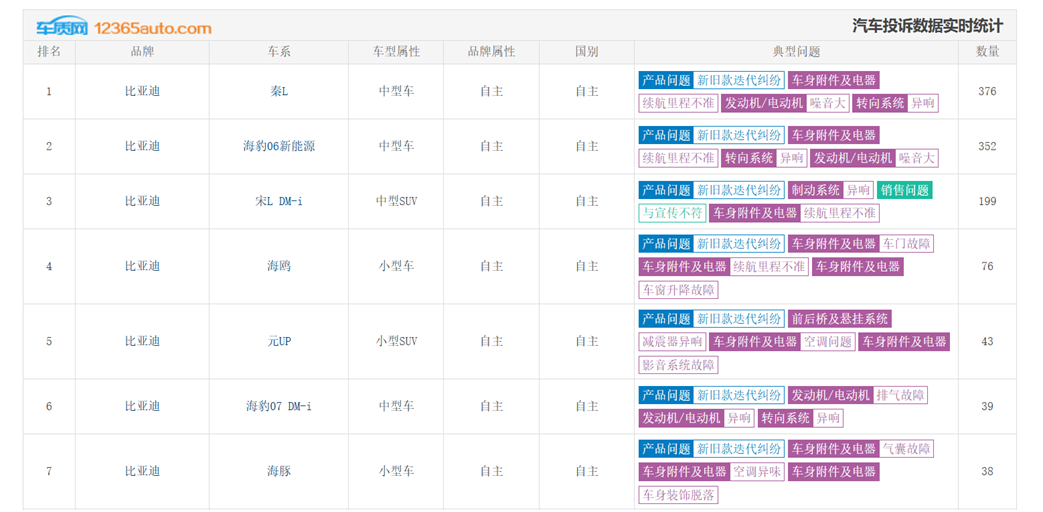Select 噪音大 tag in the 海豹06新能源 row

pos(917,158)
